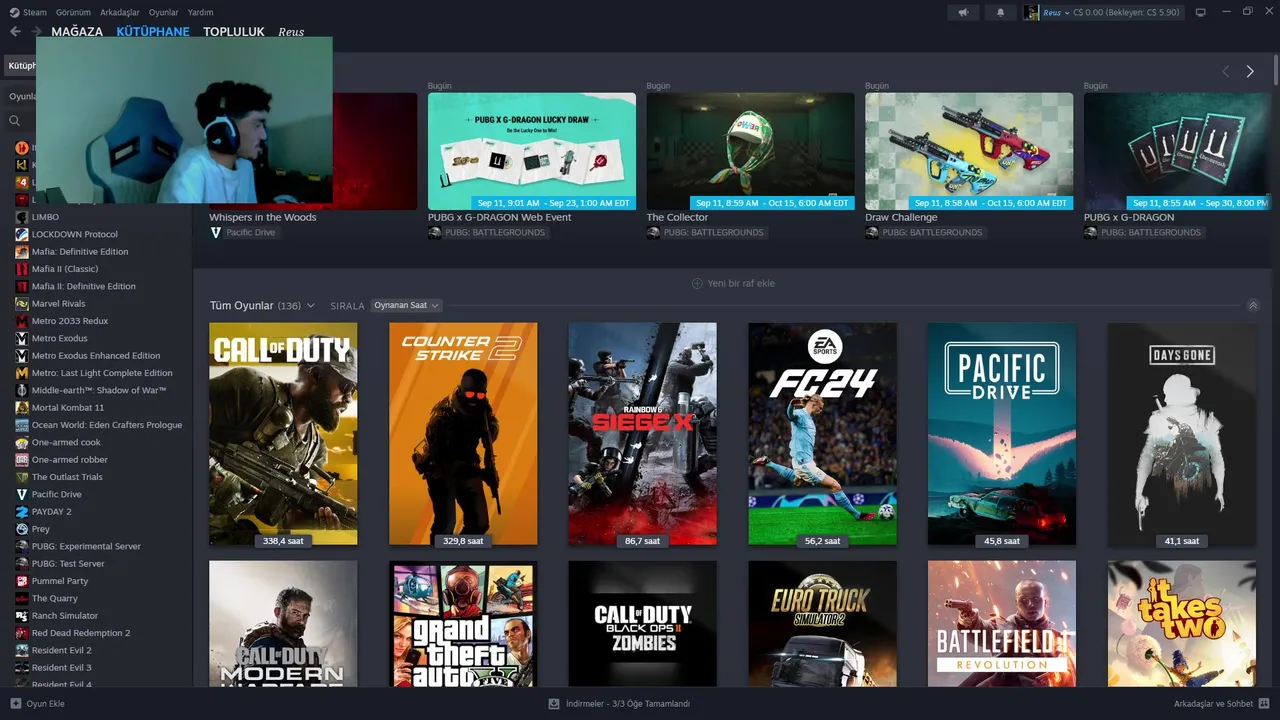
Task: Open the PUBG x G-DRAGON Lucky Draw banner
Action: pyautogui.click(x=532, y=151)
